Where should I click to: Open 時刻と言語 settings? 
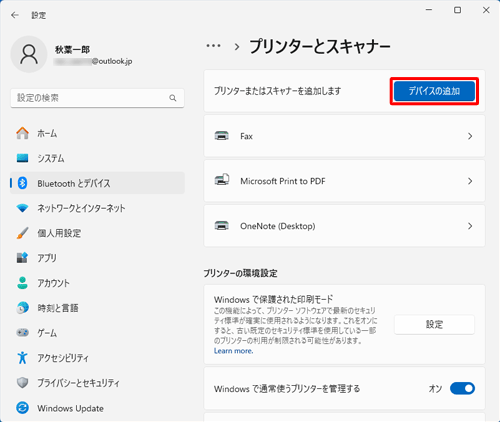coord(97,308)
